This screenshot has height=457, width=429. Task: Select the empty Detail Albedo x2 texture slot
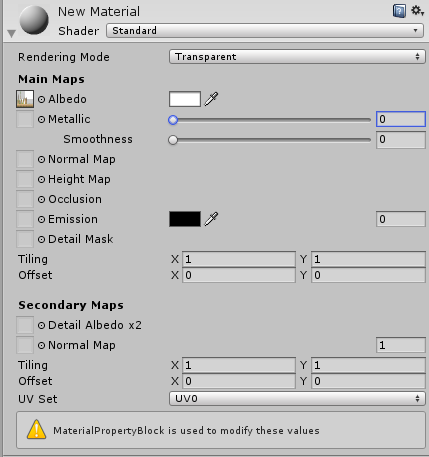25,325
